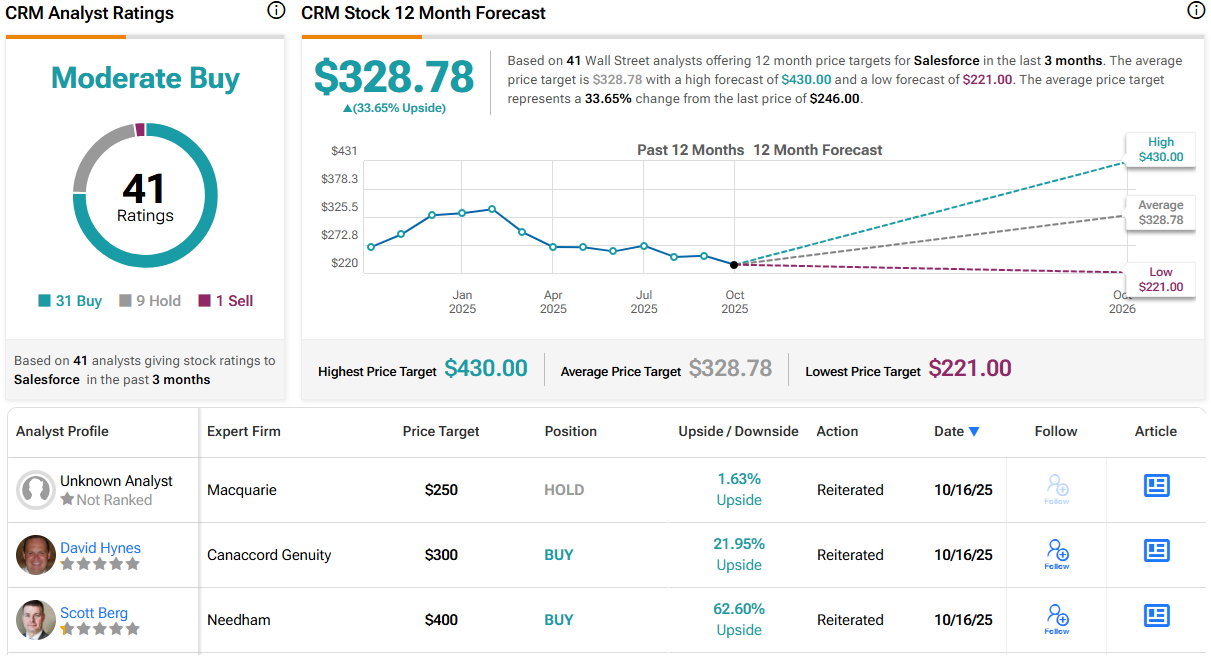
Task: Open Scott Berg analyst profile link
Action: (94, 613)
